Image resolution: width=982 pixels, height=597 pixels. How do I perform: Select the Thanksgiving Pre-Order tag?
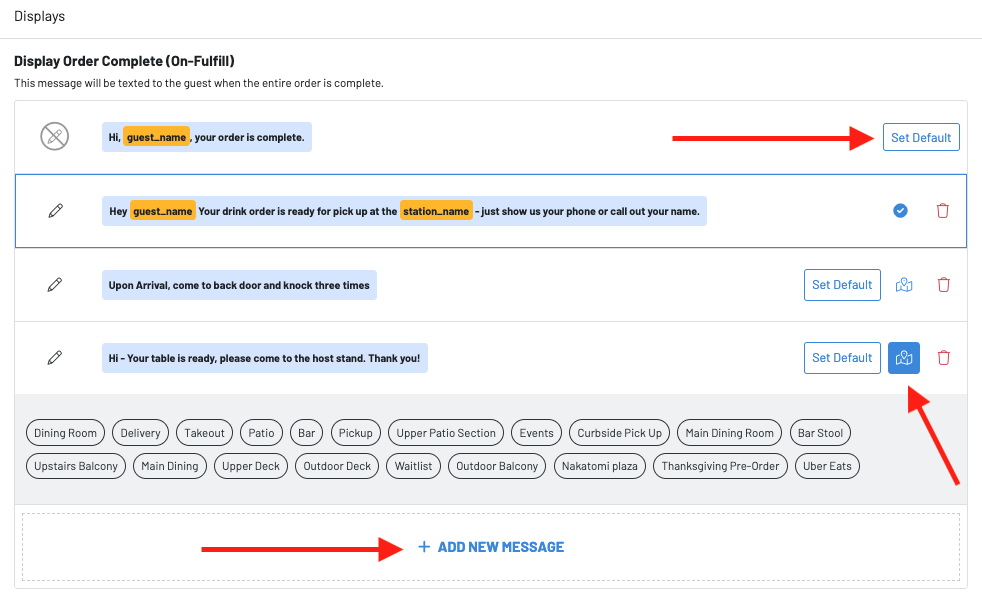pos(720,466)
